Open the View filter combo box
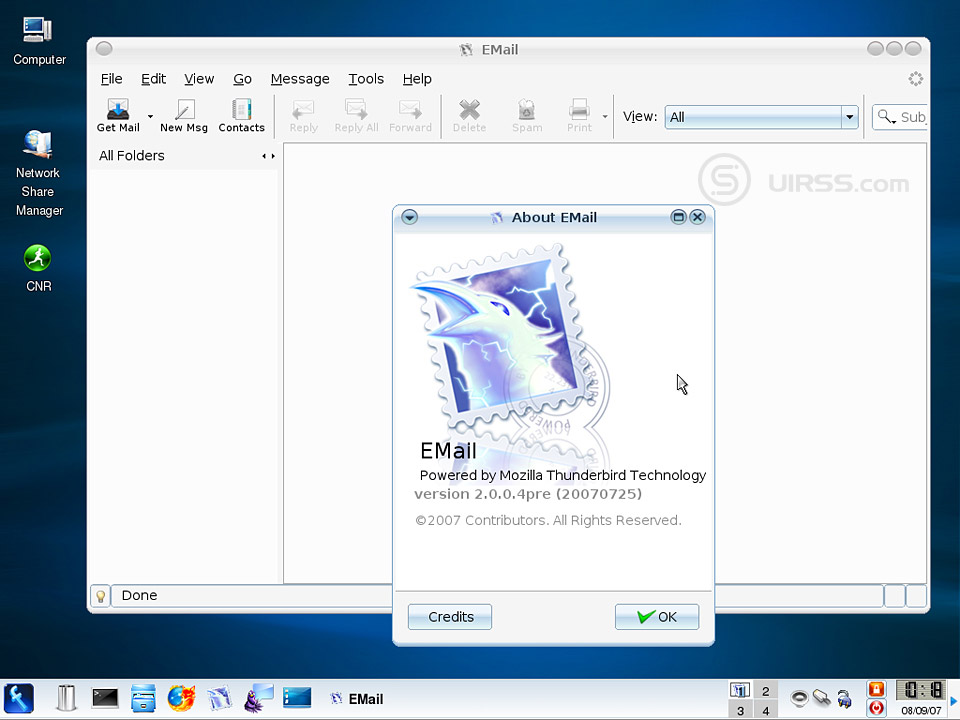The height and width of the screenshot is (720, 960). [762, 117]
